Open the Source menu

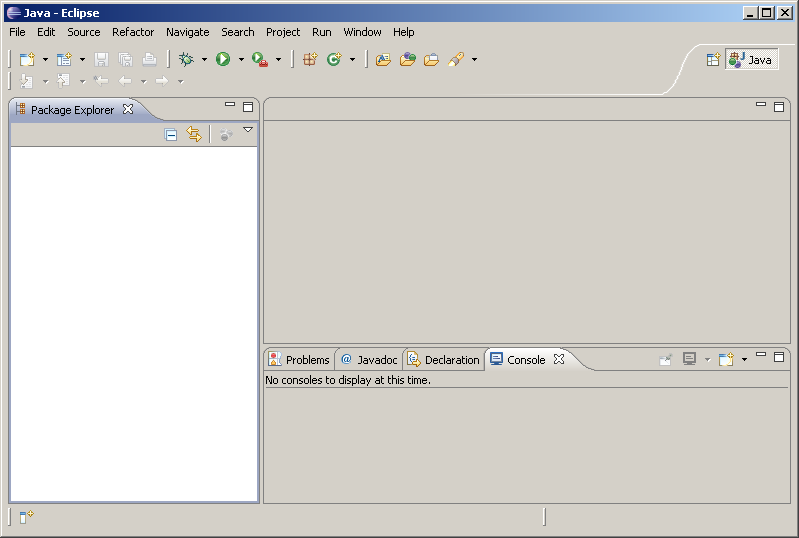click(x=84, y=32)
